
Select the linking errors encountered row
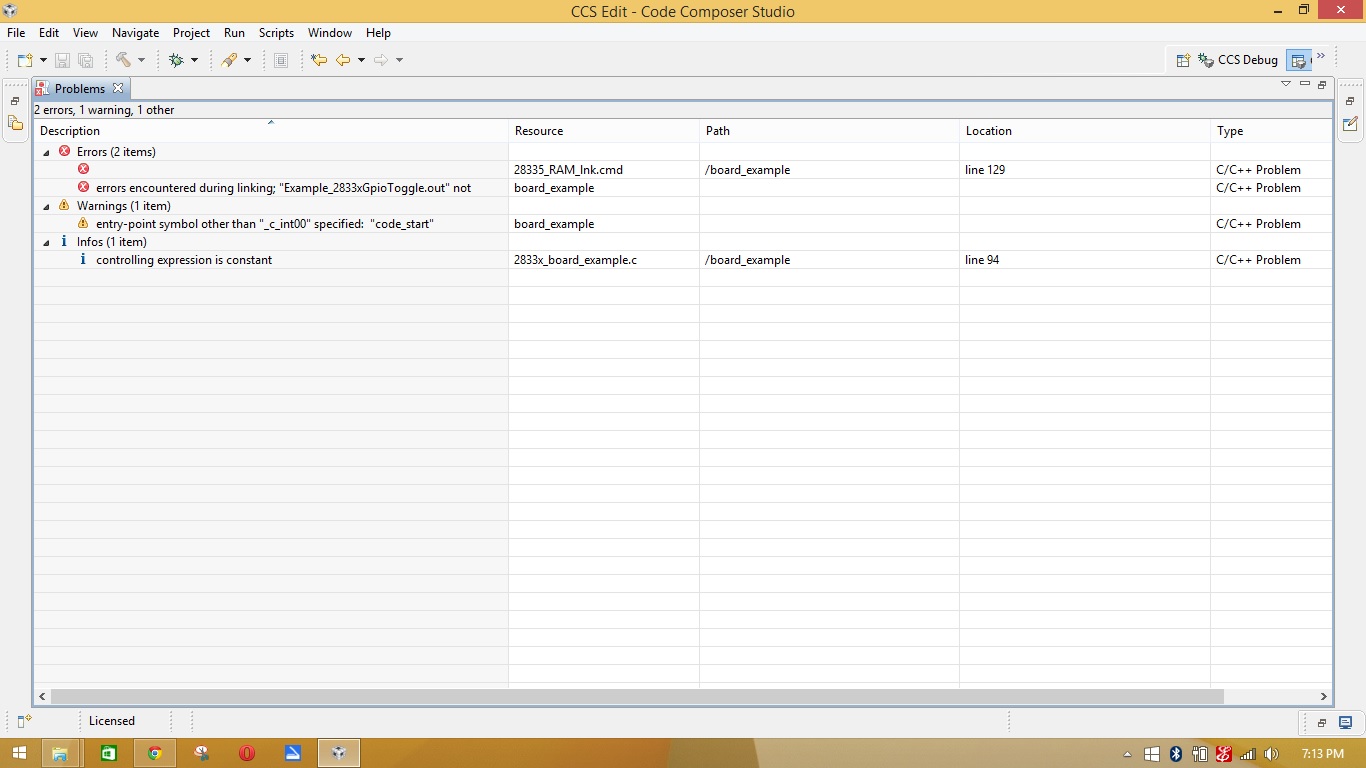click(683, 188)
